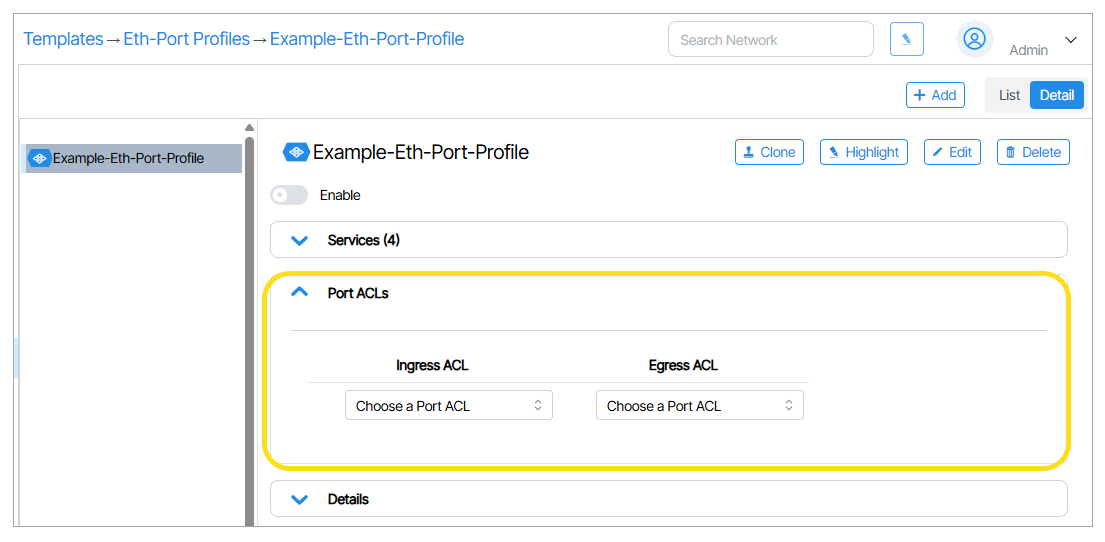Switch to the Detail view tab

(1057, 95)
